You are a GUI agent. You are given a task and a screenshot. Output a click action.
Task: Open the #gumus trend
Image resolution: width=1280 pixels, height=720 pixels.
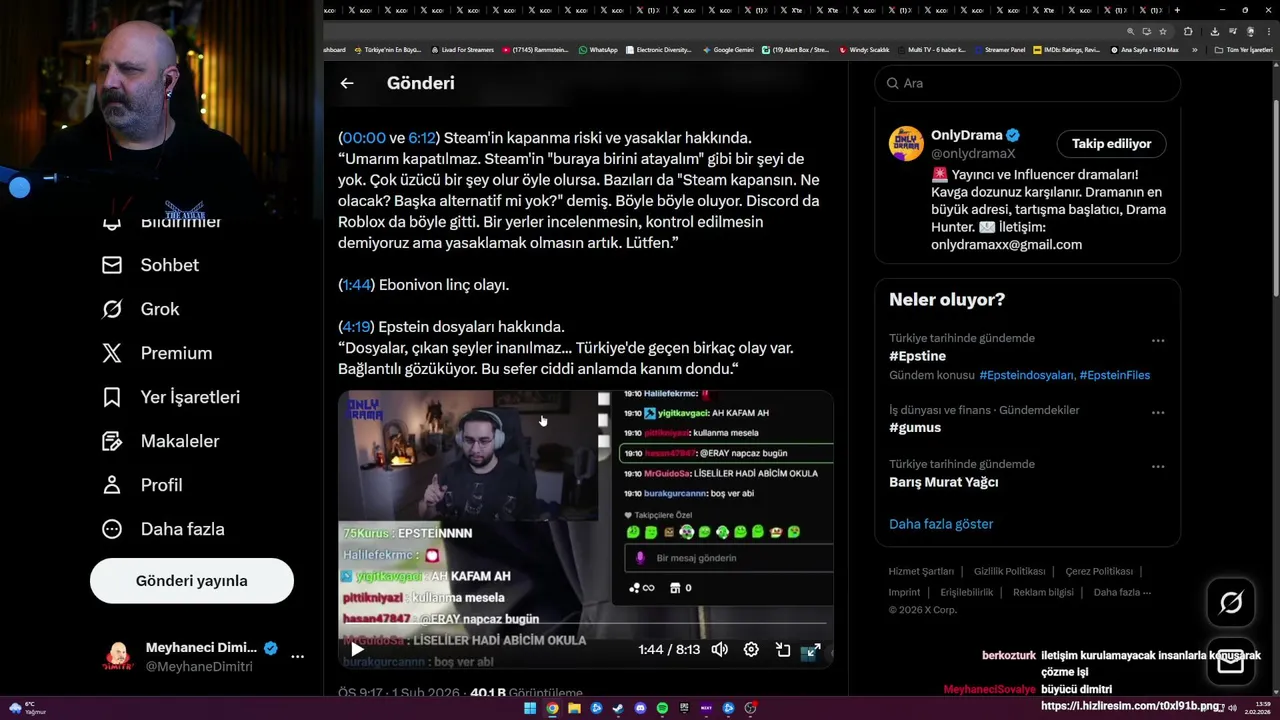tap(915, 428)
